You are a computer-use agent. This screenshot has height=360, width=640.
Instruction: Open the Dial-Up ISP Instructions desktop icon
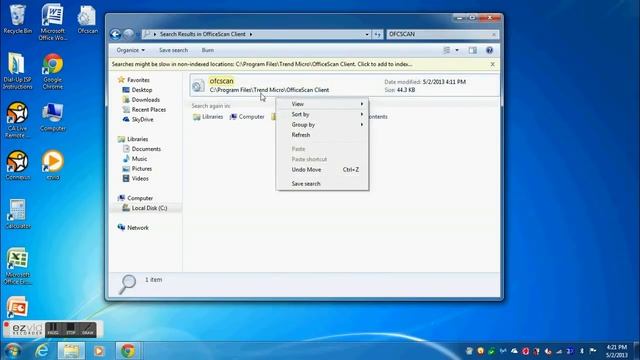pos(17,71)
